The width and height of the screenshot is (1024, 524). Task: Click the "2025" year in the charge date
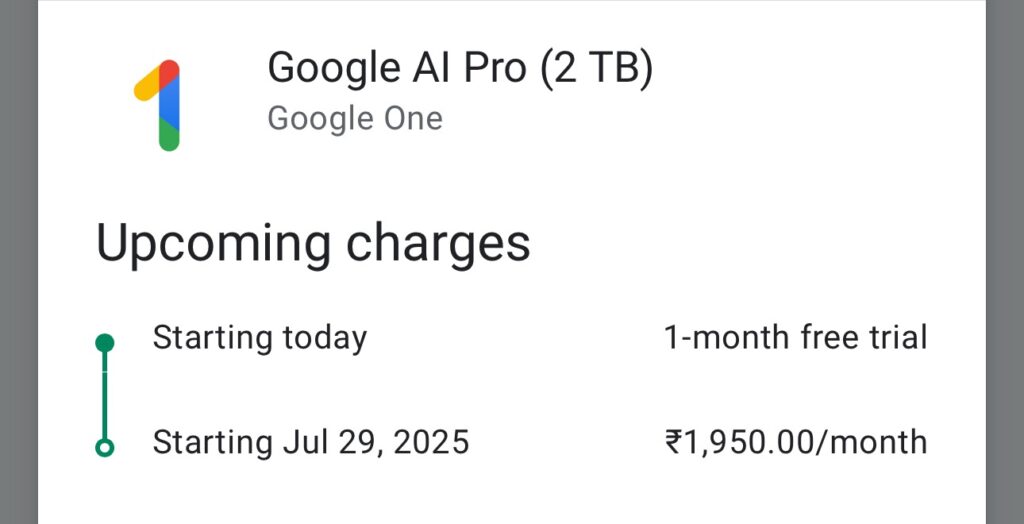[432, 442]
